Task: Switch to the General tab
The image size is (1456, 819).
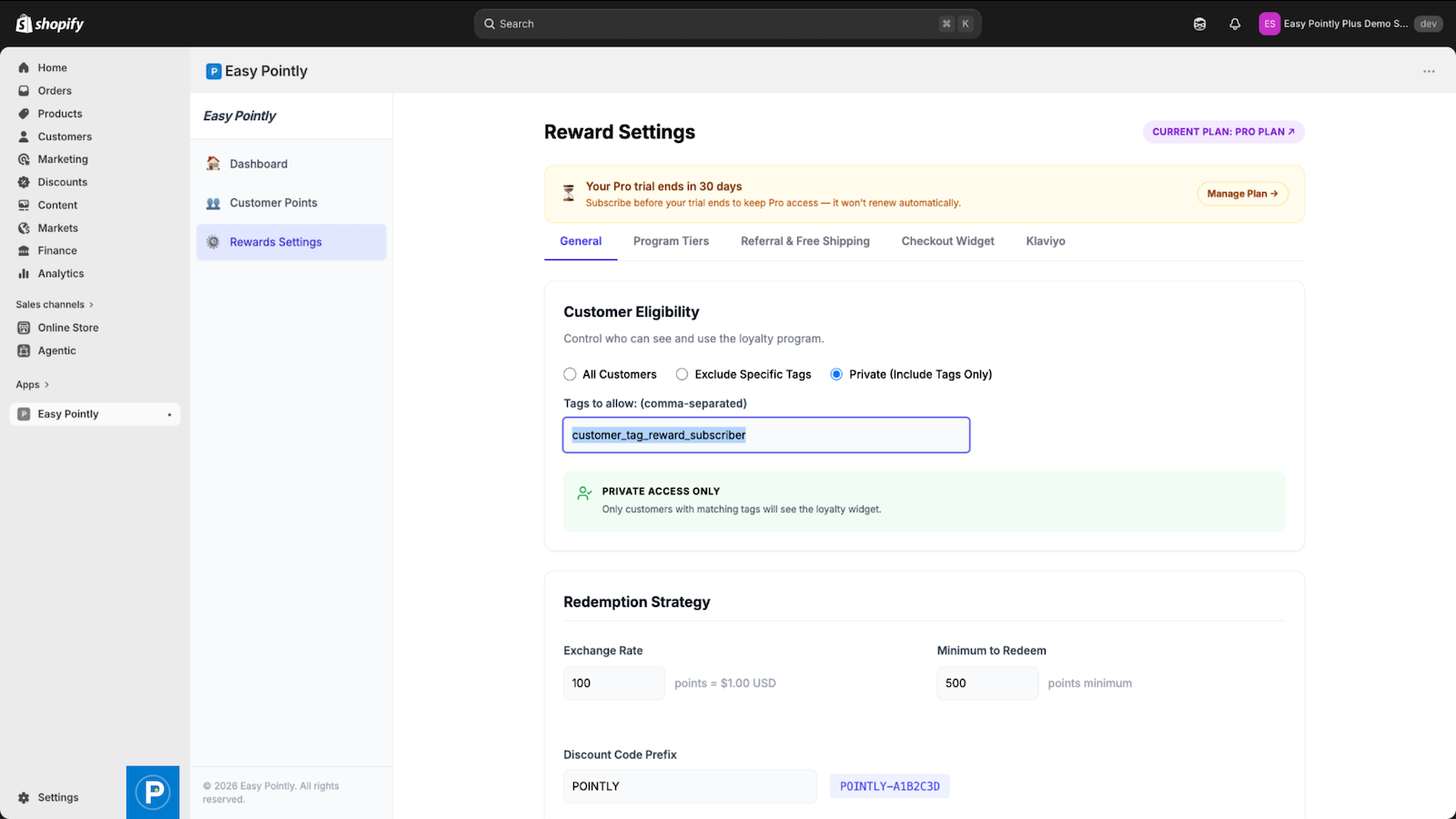Action: click(x=581, y=241)
